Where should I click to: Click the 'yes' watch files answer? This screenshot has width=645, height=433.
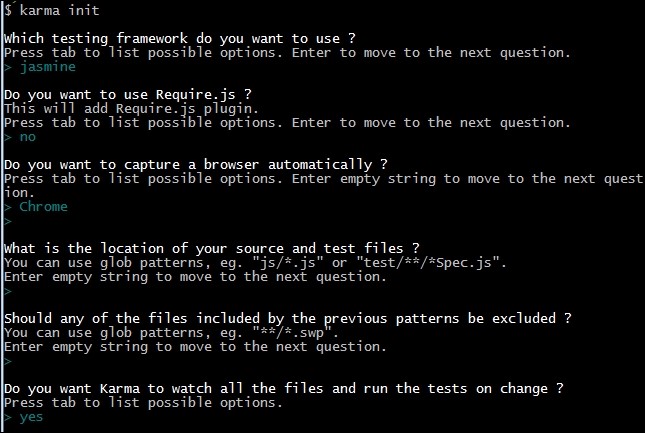click(x=31, y=417)
